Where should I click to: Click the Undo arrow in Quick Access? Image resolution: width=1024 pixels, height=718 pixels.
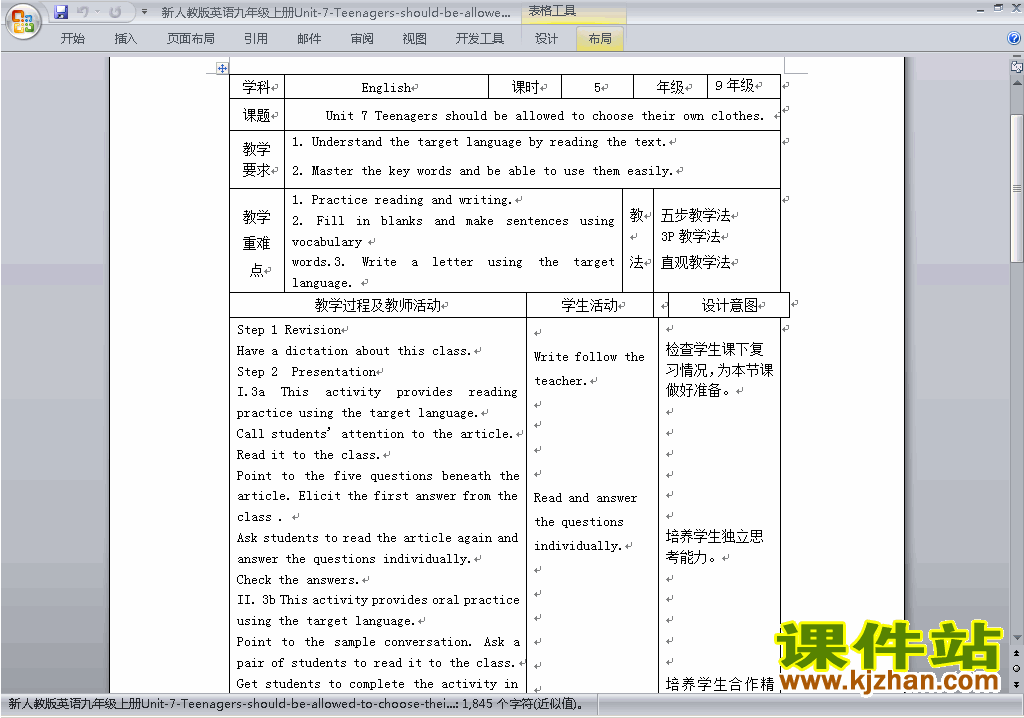[82, 12]
